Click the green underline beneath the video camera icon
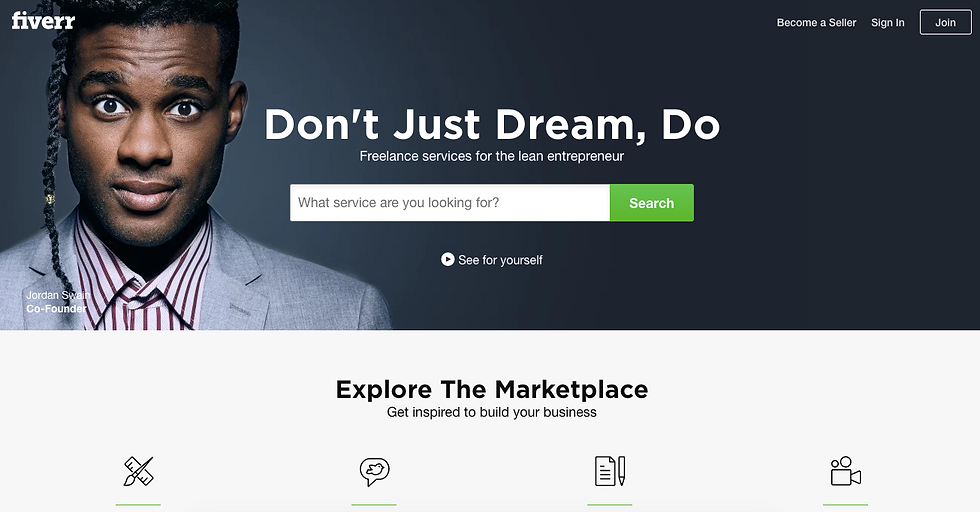 click(846, 504)
